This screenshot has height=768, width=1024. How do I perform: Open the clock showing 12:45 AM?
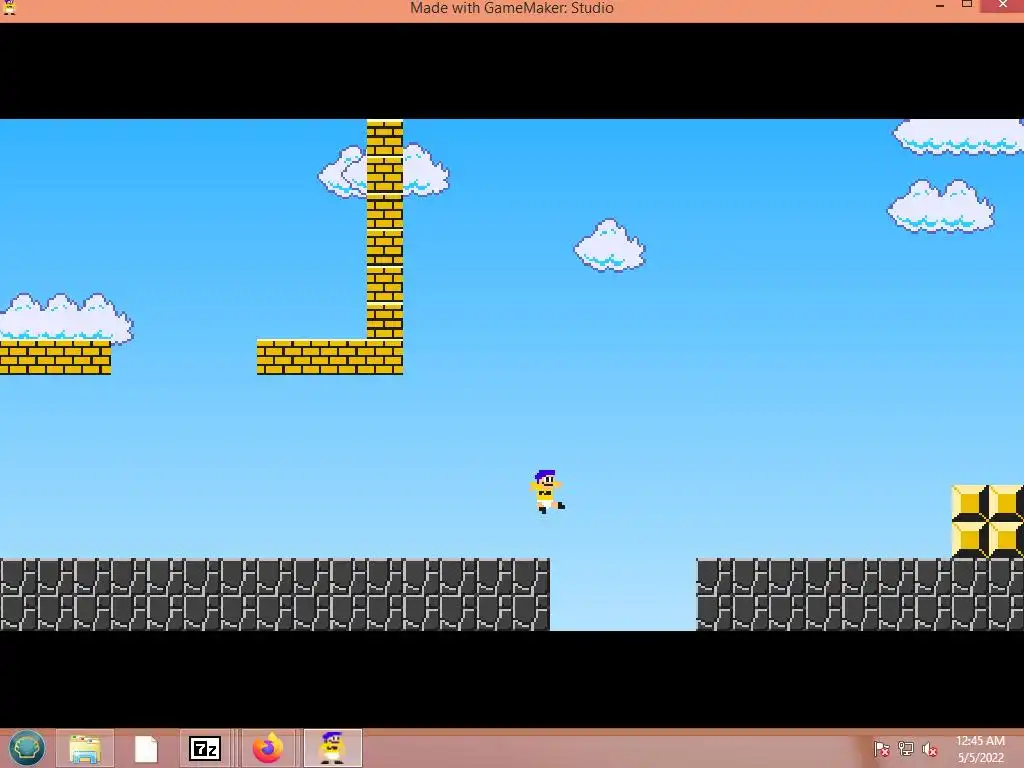point(980,749)
